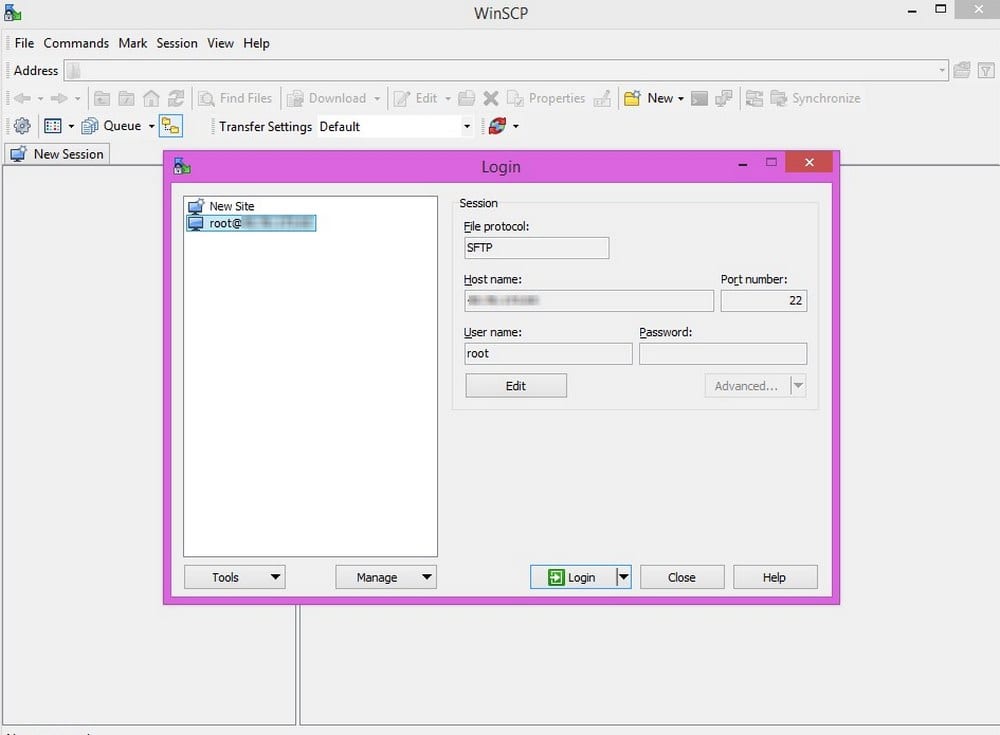
Task: Click the open directory icon beside Address bar
Action: 962,70
